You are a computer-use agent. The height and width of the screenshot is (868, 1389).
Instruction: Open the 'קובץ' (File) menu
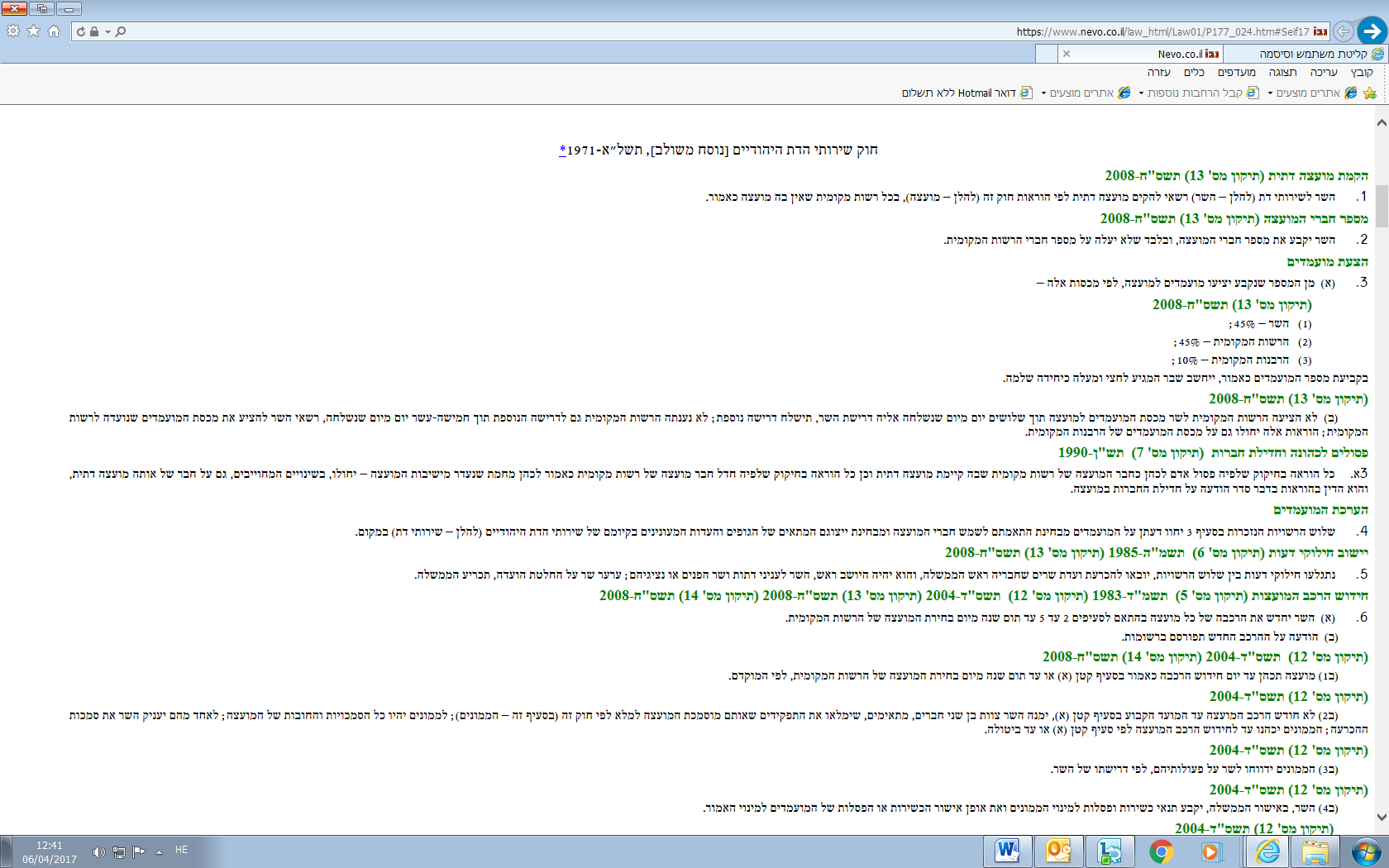click(1362, 73)
